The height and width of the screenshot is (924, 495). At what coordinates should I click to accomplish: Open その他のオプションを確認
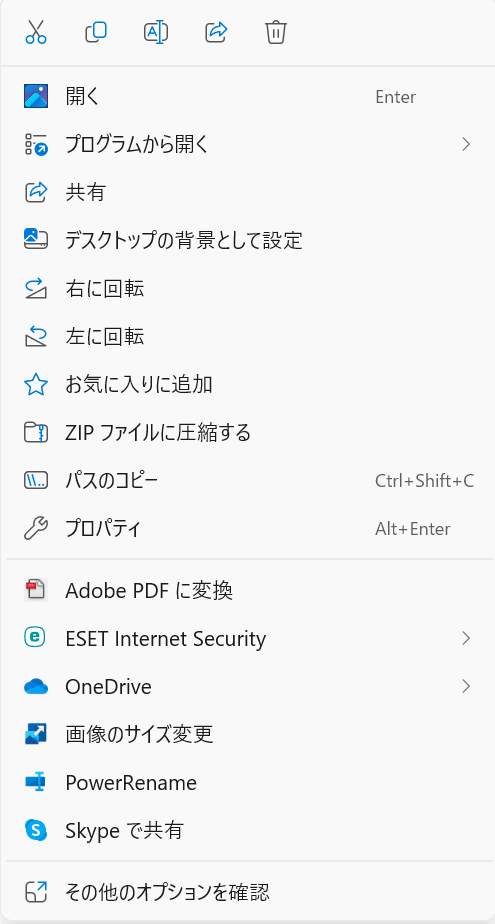(x=248, y=892)
